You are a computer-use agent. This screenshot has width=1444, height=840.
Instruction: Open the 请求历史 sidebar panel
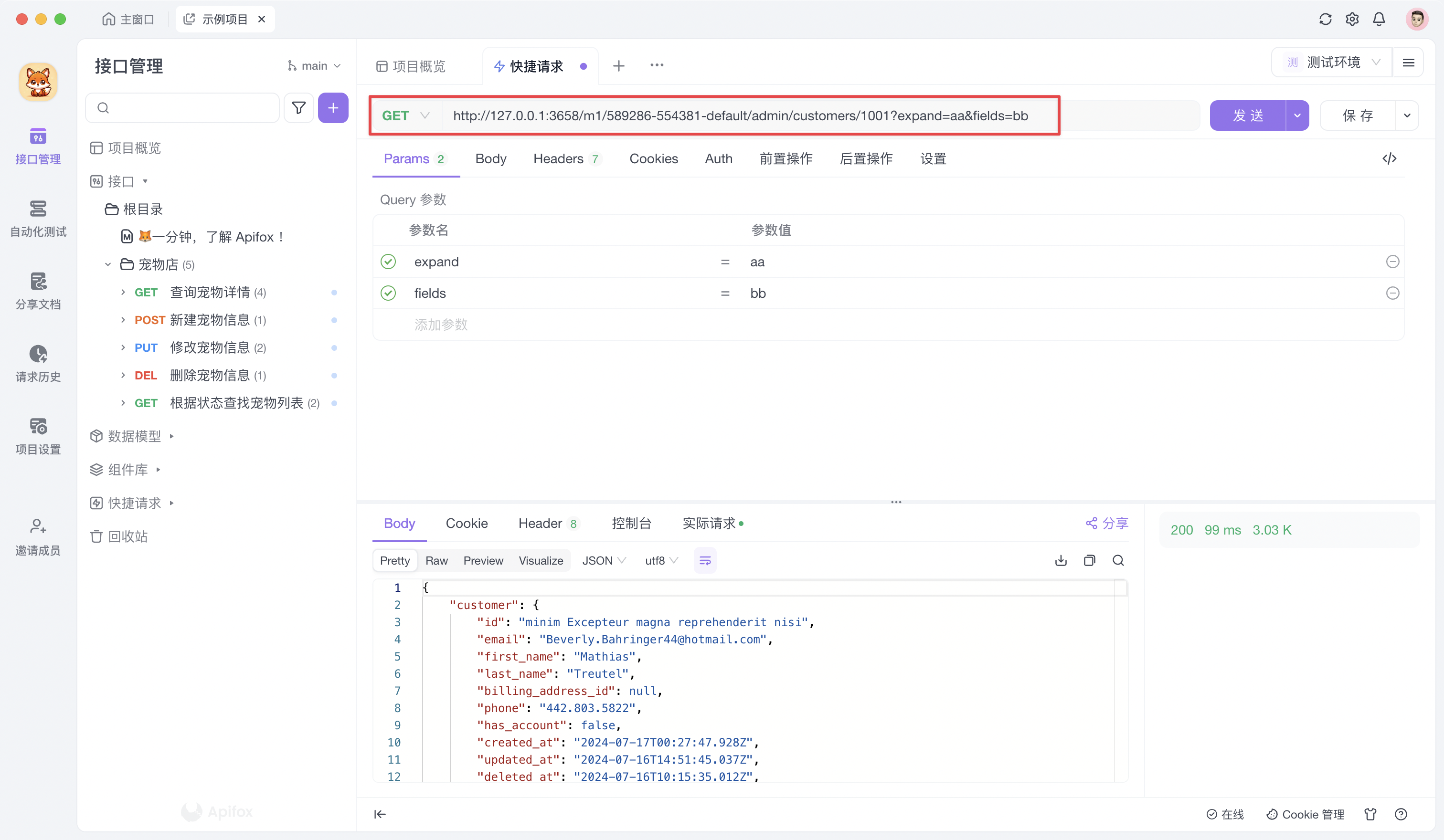click(38, 363)
